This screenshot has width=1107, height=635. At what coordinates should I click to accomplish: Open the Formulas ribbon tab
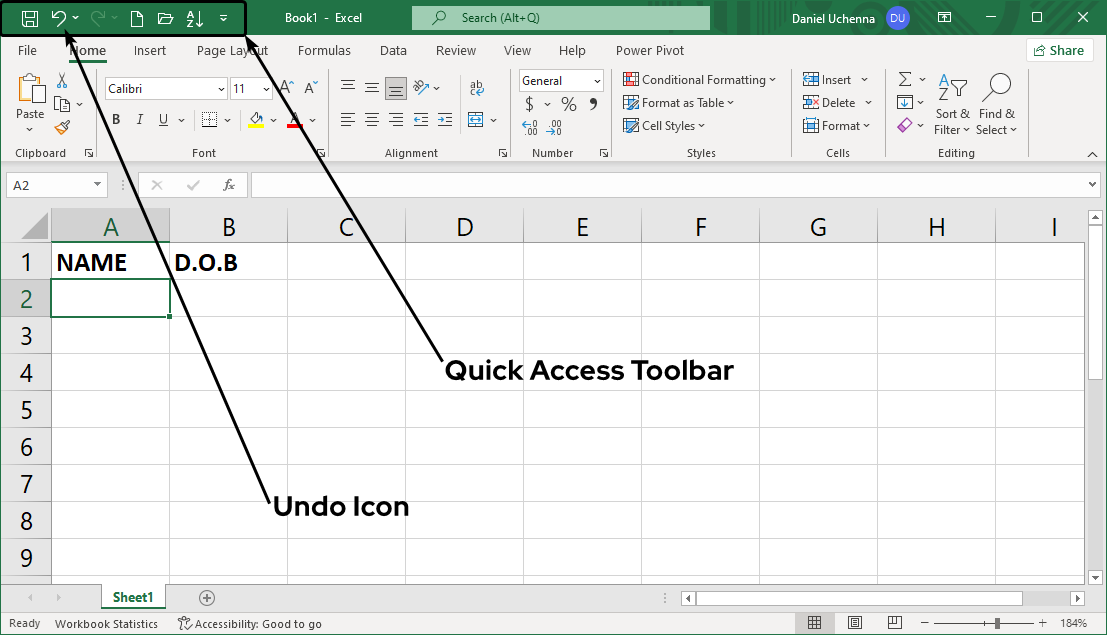pos(324,50)
